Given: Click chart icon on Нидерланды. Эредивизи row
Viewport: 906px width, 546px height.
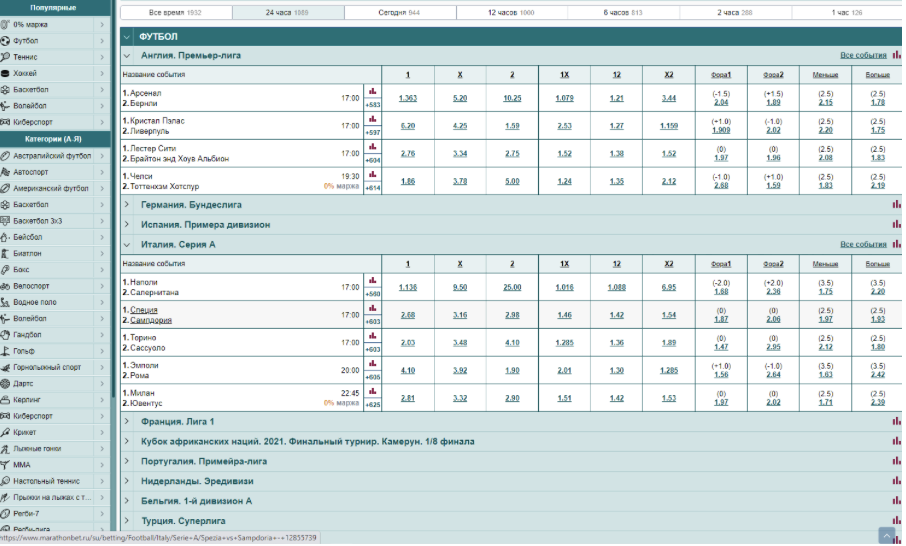Looking at the screenshot, I should pos(896,481).
